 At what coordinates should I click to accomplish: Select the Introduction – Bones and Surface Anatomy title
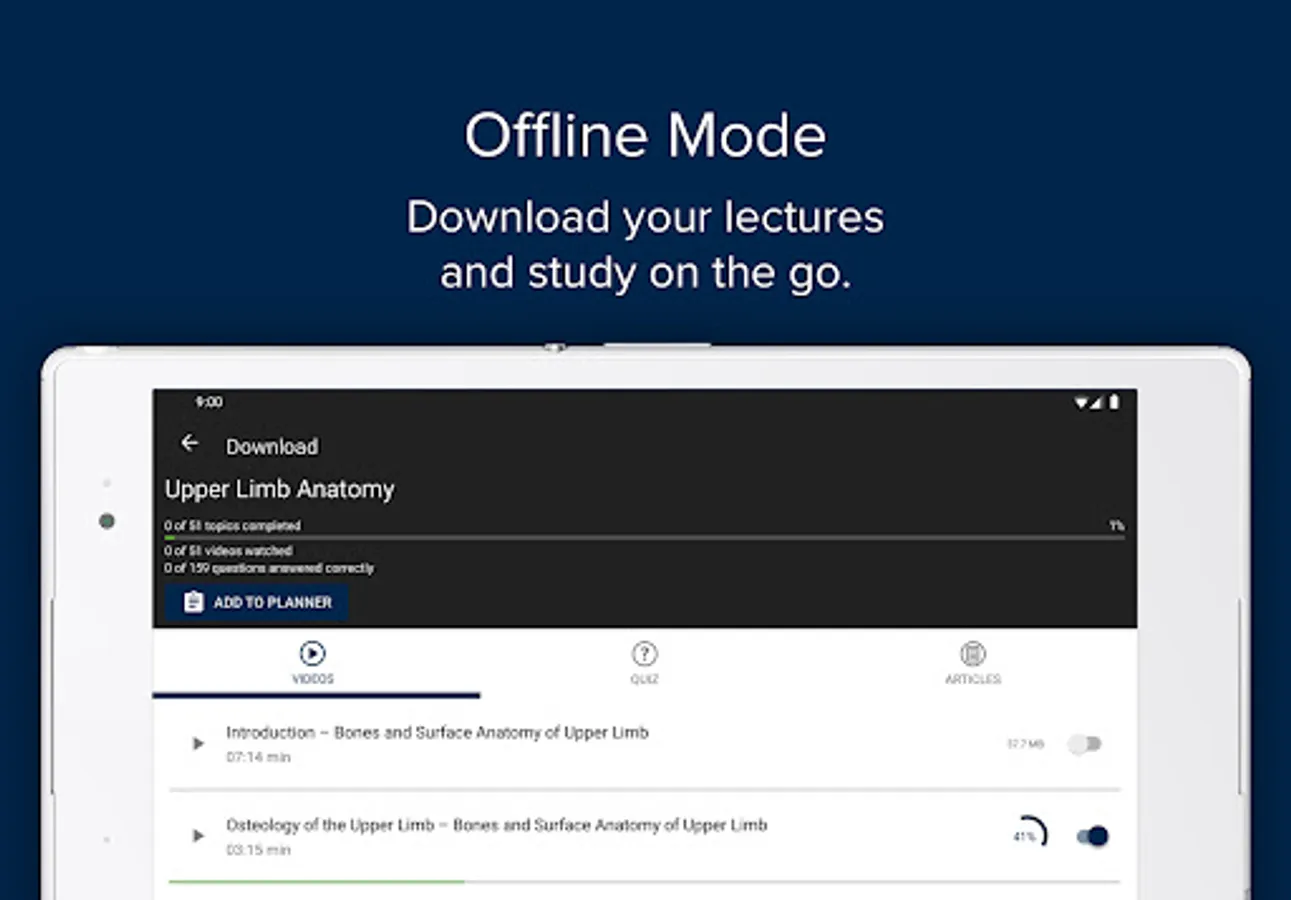(x=437, y=732)
